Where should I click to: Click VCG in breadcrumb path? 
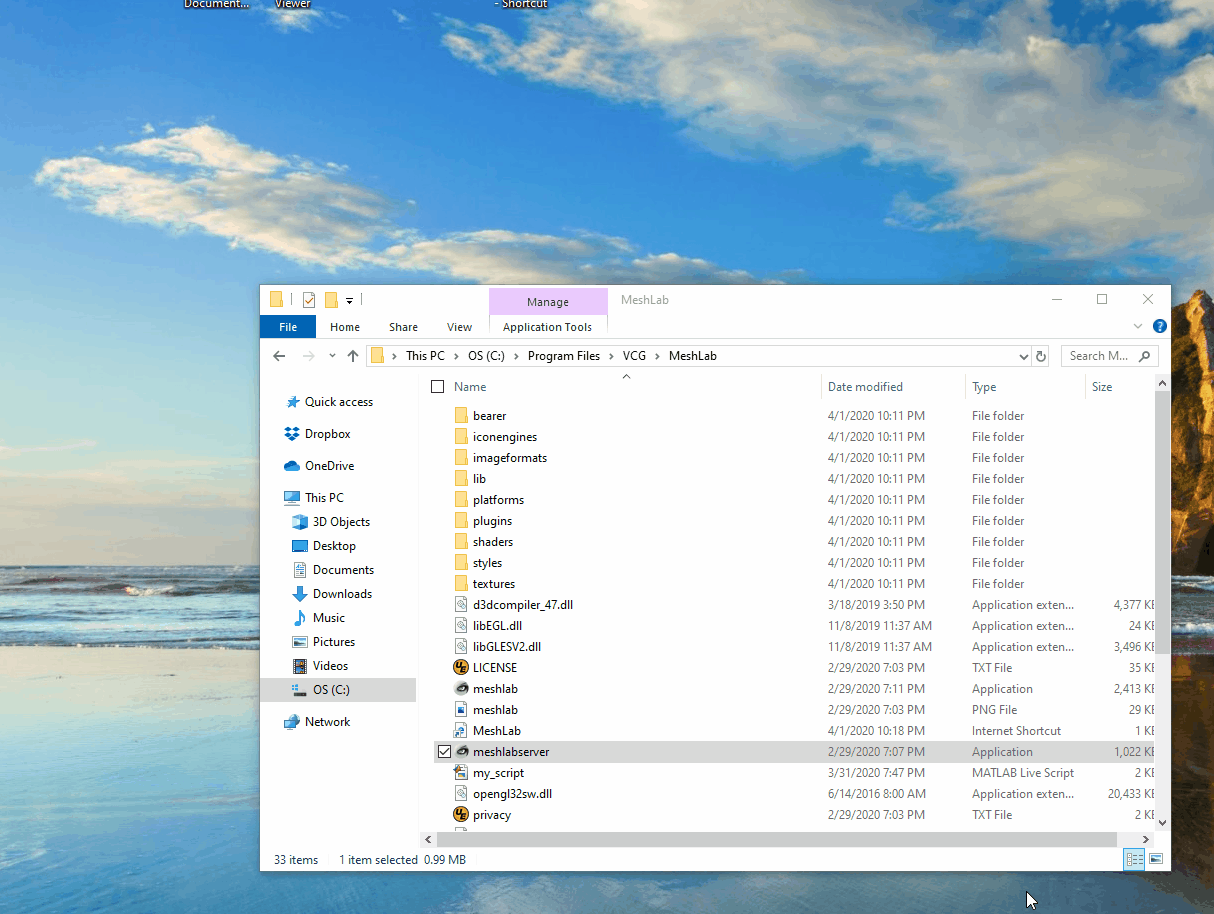634,356
